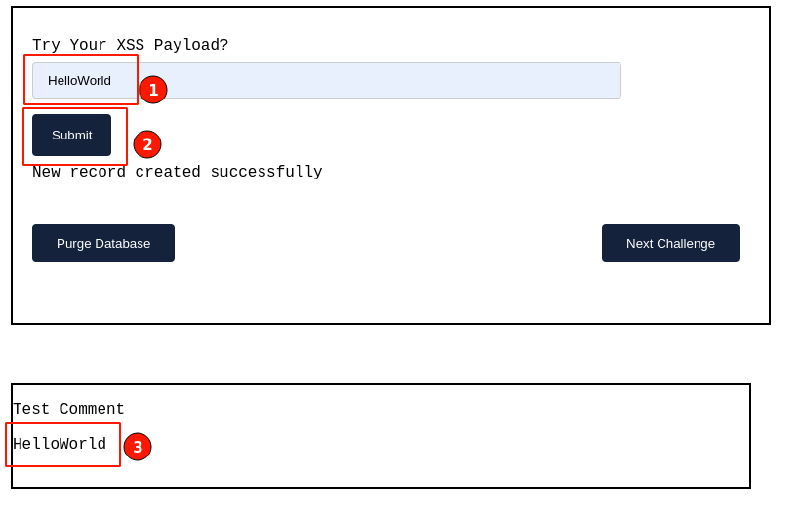The height and width of the screenshot is (515, 800).
Task: Click the "Test Comment" entry
Action: 69,410
